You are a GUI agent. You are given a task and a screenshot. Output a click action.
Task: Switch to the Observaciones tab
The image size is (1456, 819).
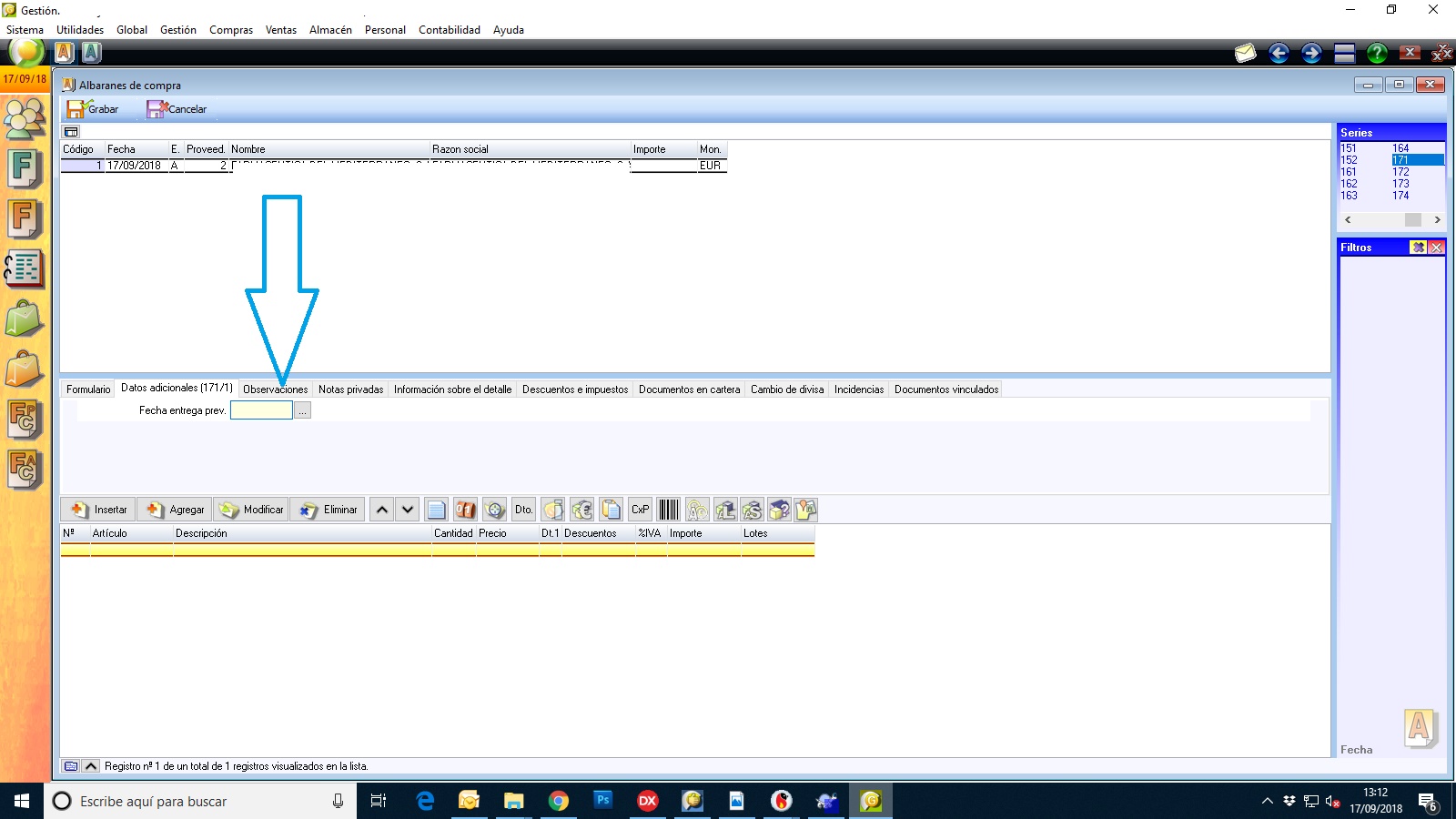tap(276, 389)
